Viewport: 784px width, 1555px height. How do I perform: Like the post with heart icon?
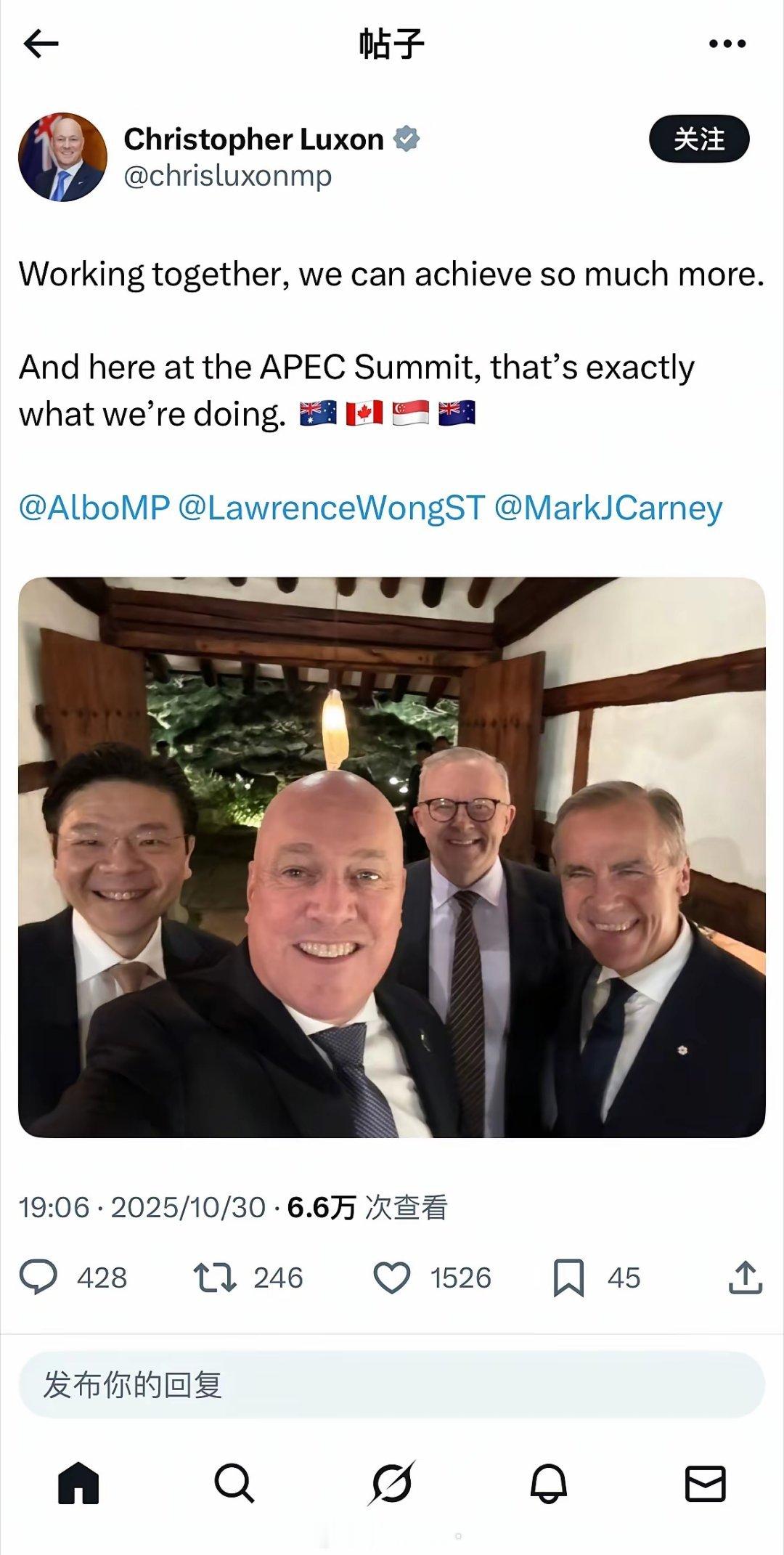coord(392,1278)
